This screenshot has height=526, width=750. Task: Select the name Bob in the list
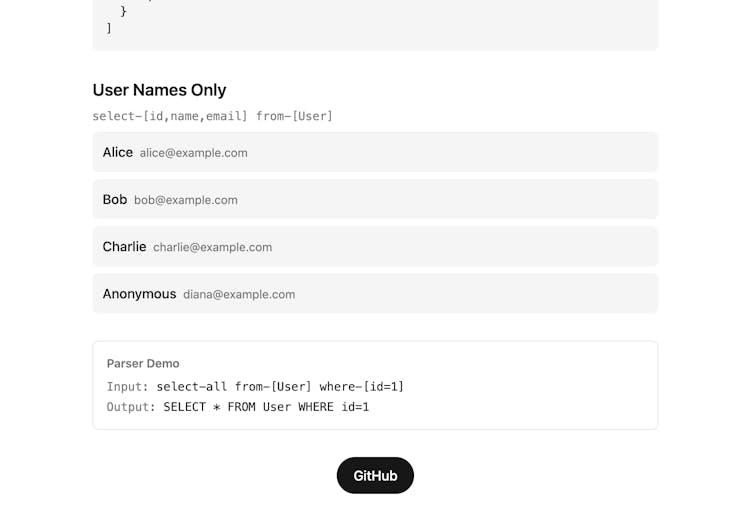tap(114, 199)
